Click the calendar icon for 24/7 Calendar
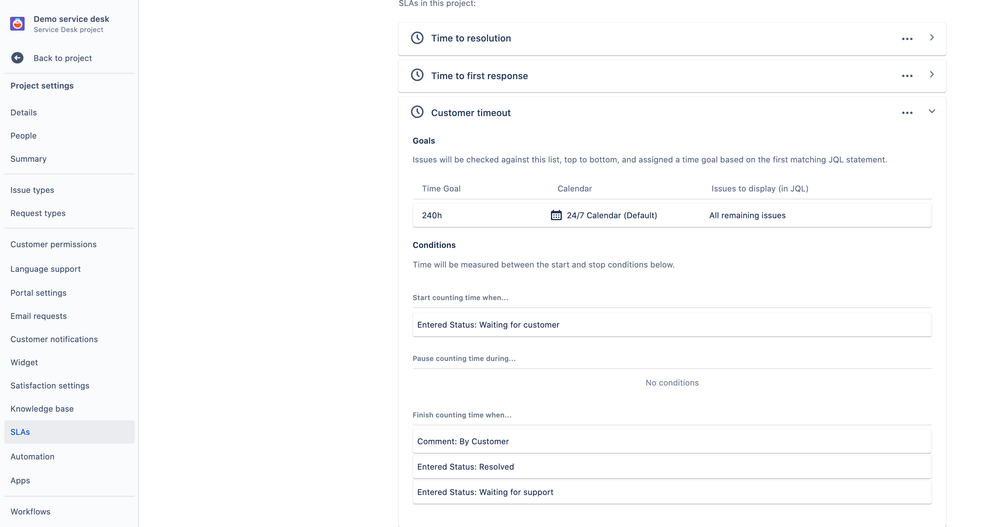Screen dimensions: 999x527 (x=556, y=215)
